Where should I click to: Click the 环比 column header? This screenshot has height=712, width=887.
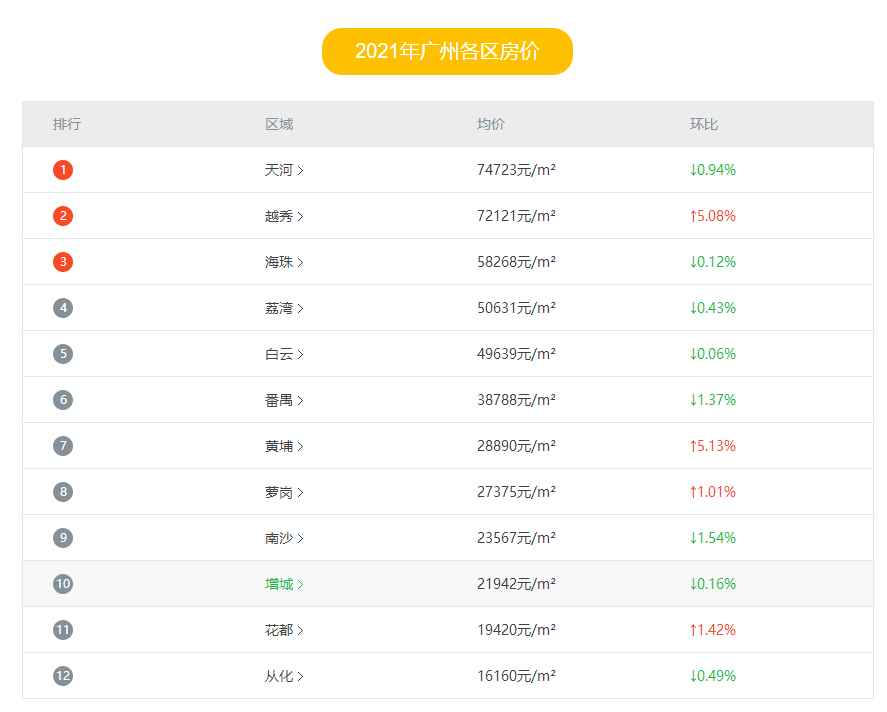coord(703,124)
